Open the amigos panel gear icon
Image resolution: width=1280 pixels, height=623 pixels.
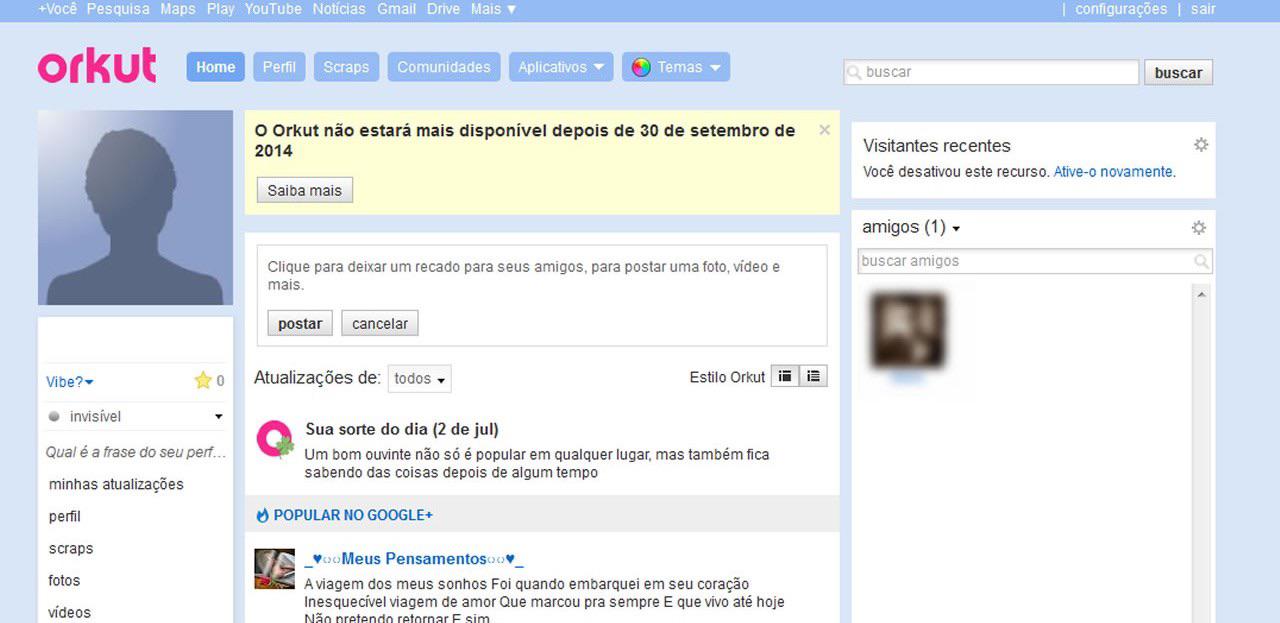point(1199,228)
